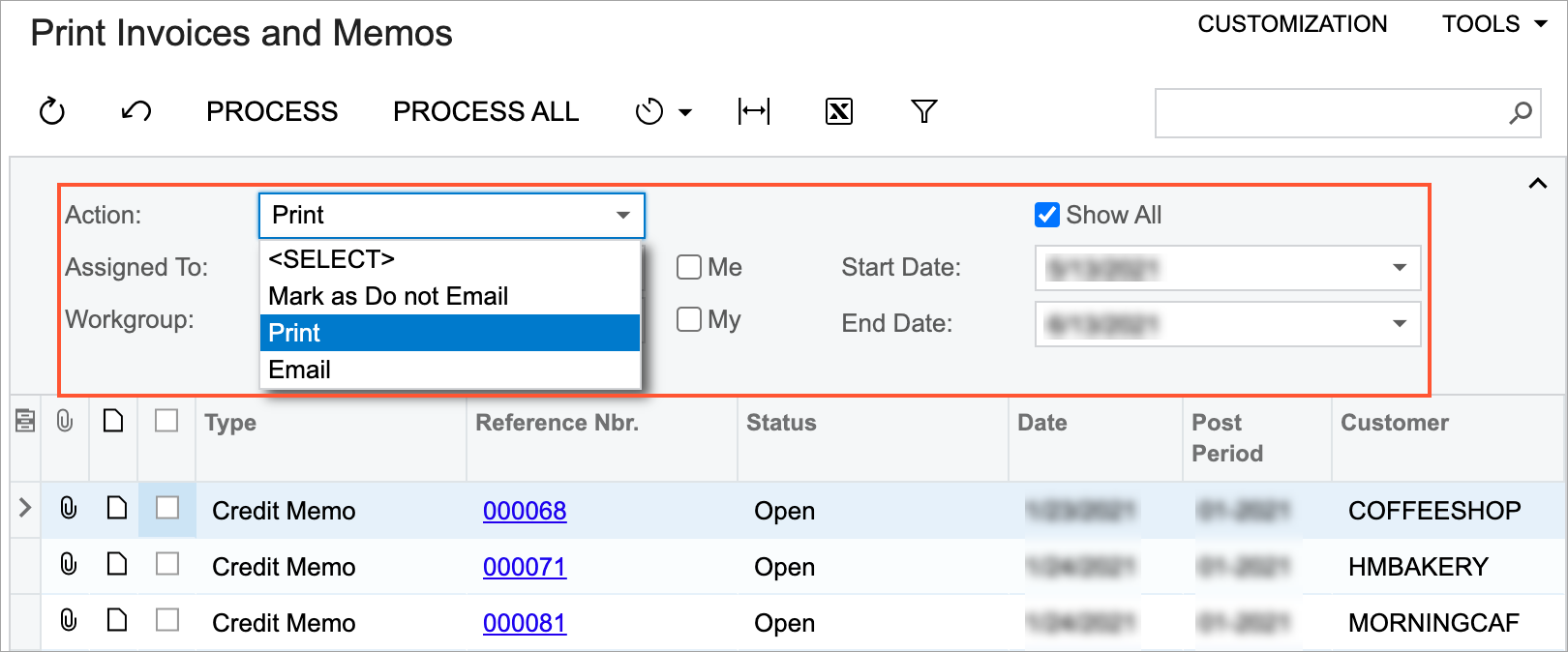Image resolution: width=1568 pixels, height=652 pixels.
Task: Tick the checkbox for Credit Memo 000071
Action: tap(167, 564)
